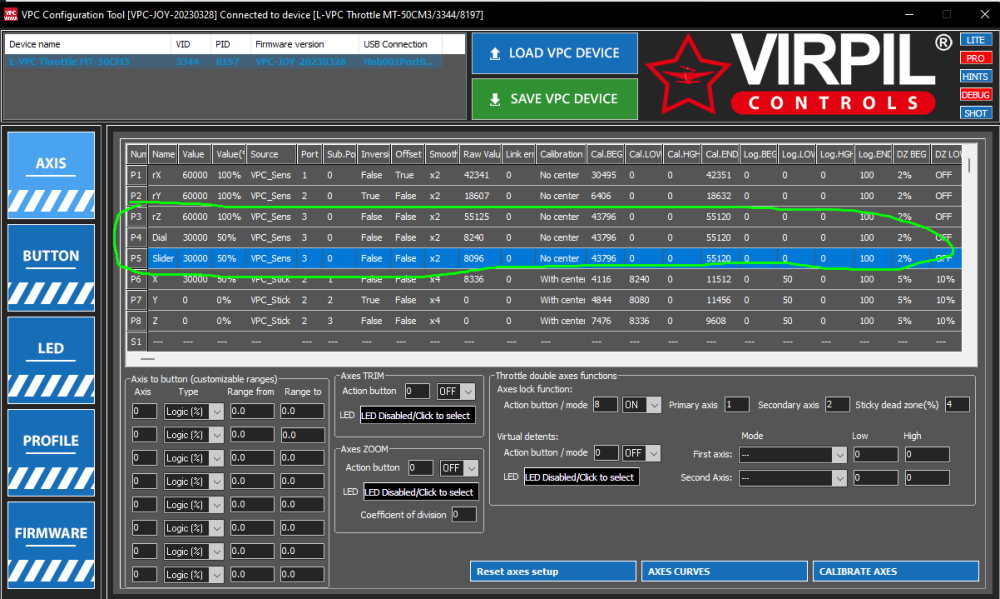Image resolution: width=1000 pixels, height=599 pixels.
Task: Expand the Axes TRIM OFF dropdown
Action: pyautogui.click(x=455, y=391)
